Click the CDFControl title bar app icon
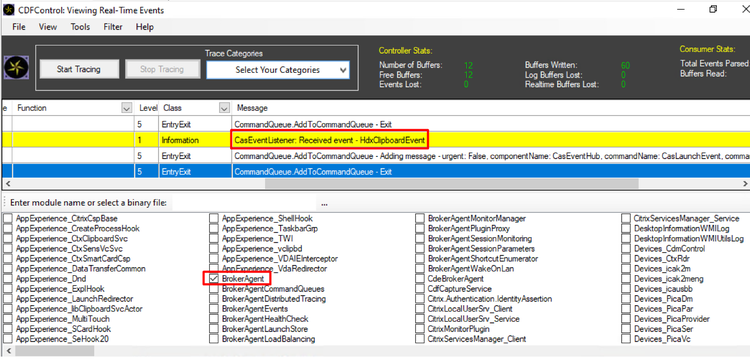The image size is (750, 363). (x=9, y=10)
